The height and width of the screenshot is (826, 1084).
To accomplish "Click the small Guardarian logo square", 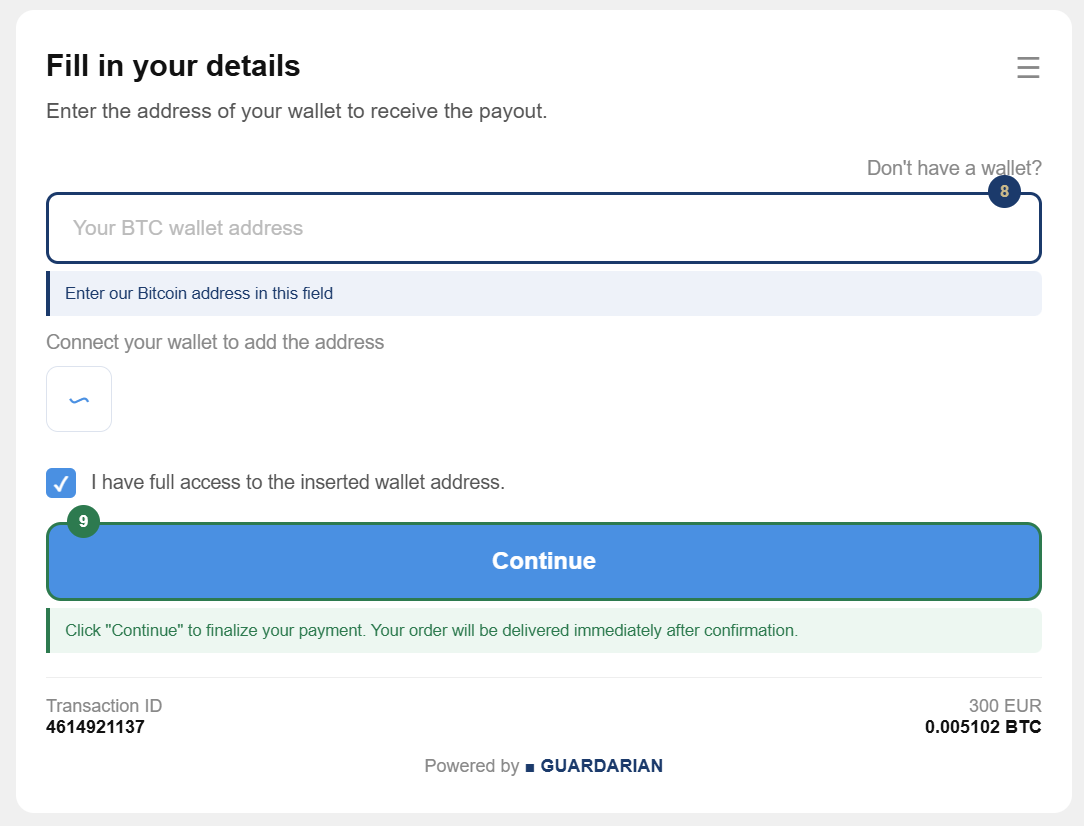I will click(530, 767).
